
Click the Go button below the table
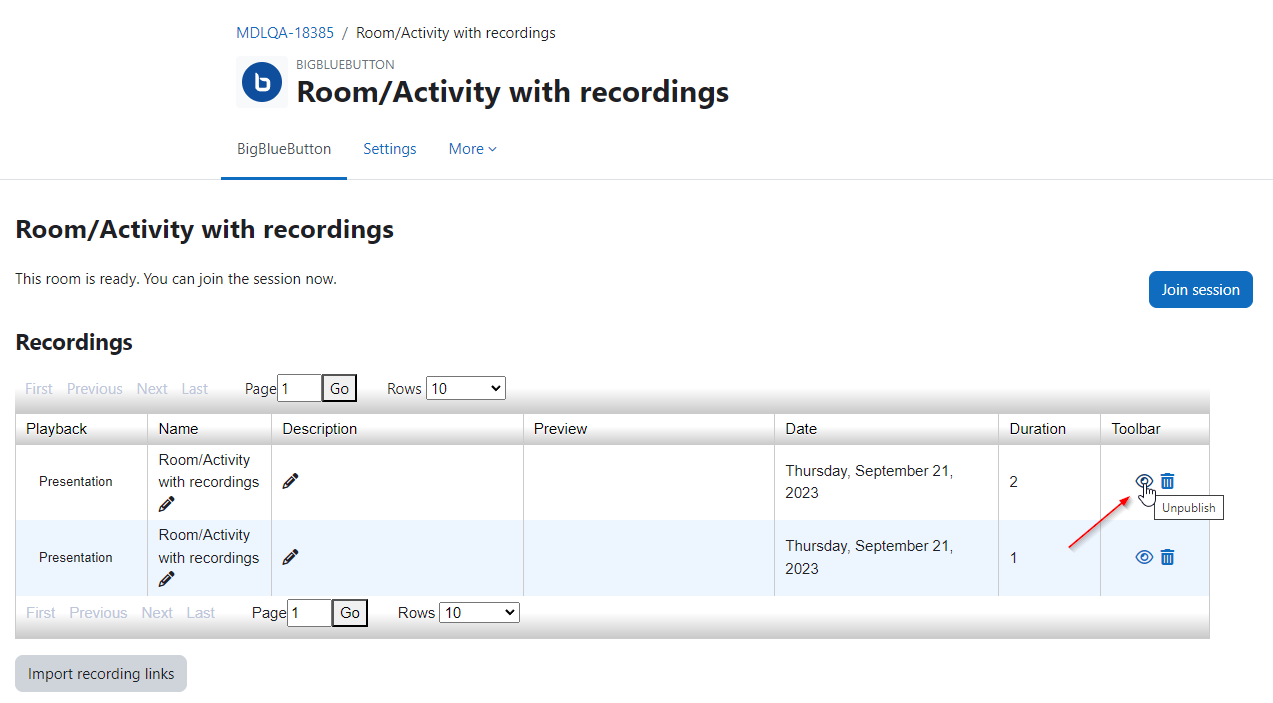pyautogui.click(x=350, y=613)
